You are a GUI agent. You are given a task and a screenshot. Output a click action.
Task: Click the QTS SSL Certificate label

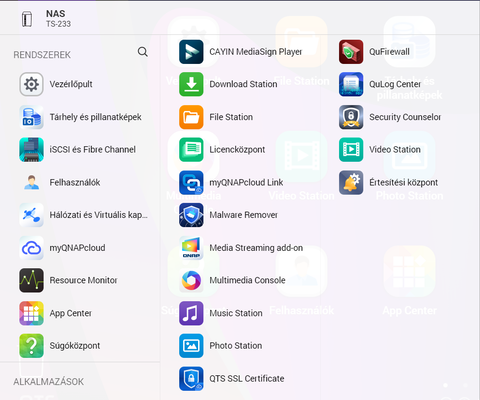click(247, 379)
